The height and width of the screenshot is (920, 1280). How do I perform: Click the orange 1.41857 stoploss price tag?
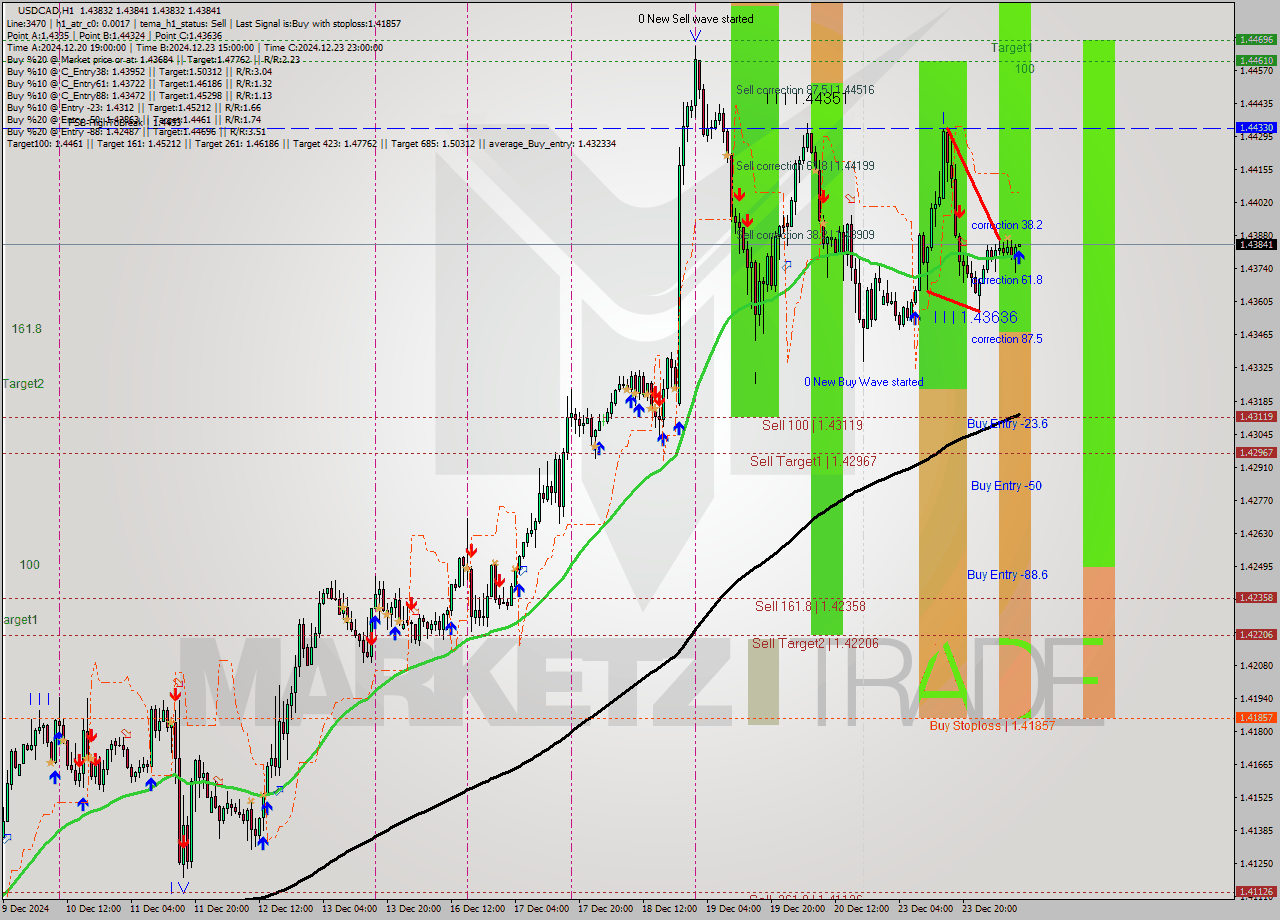[x=1256, y=717]
